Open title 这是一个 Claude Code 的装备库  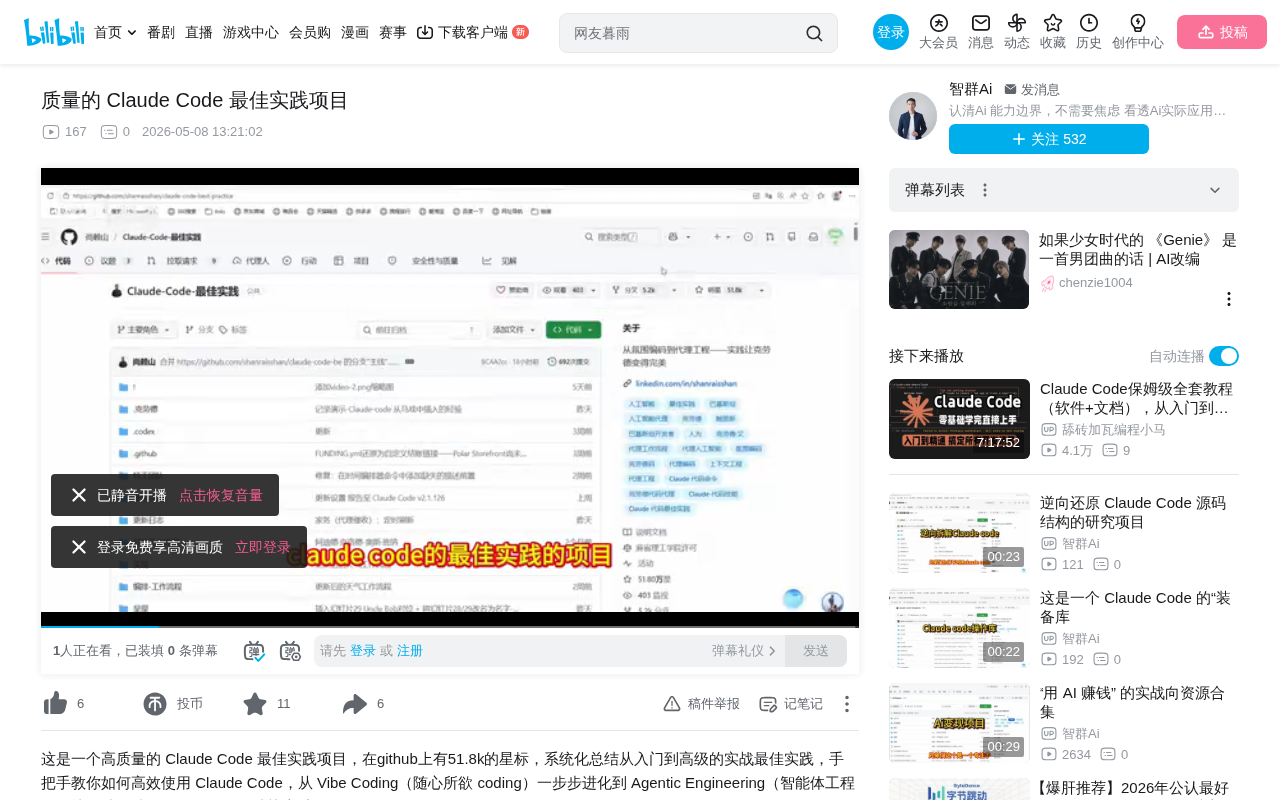1135,607
